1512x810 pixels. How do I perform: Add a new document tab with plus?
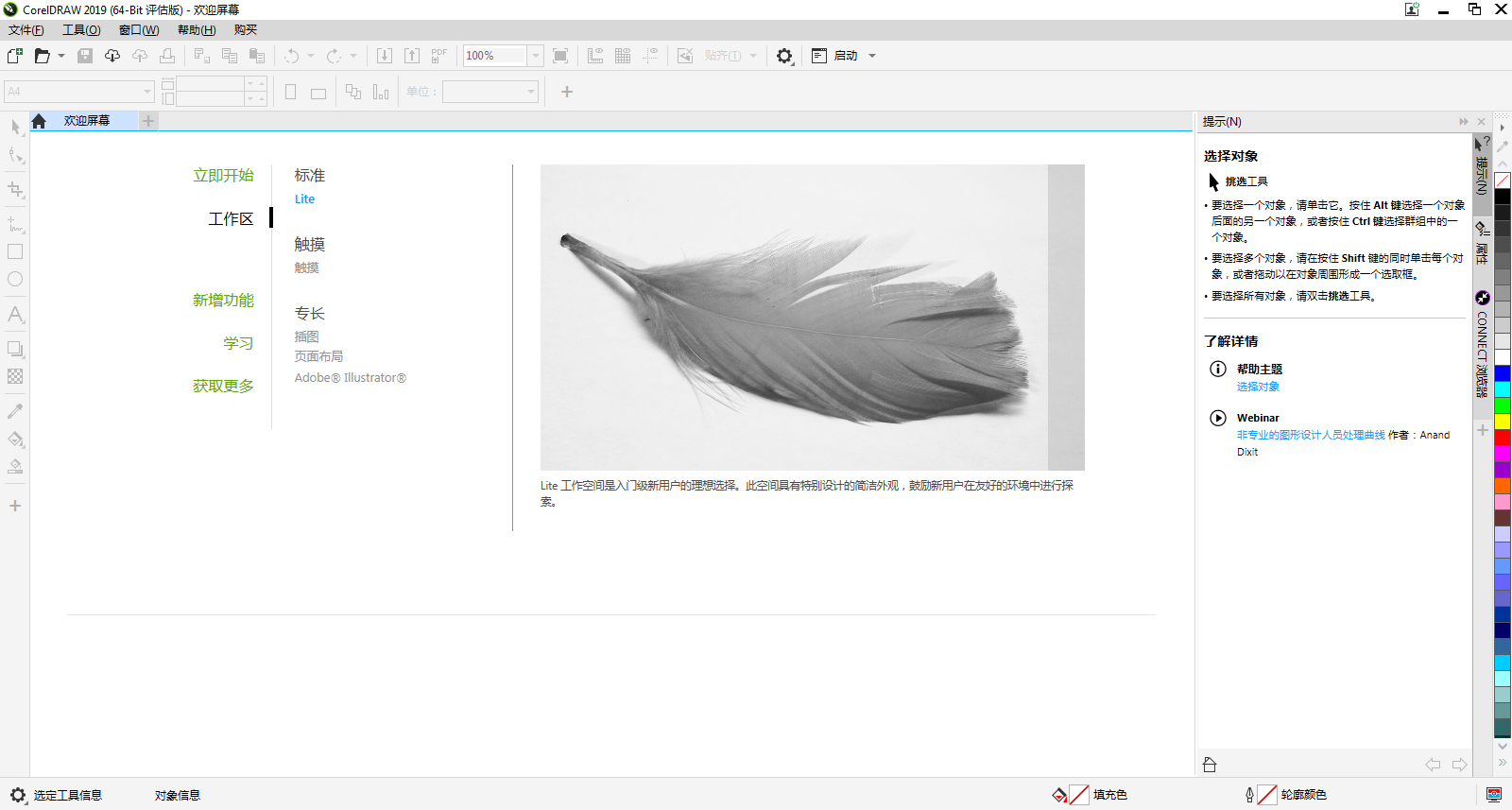pyautogui.click(x=148, y=121)
